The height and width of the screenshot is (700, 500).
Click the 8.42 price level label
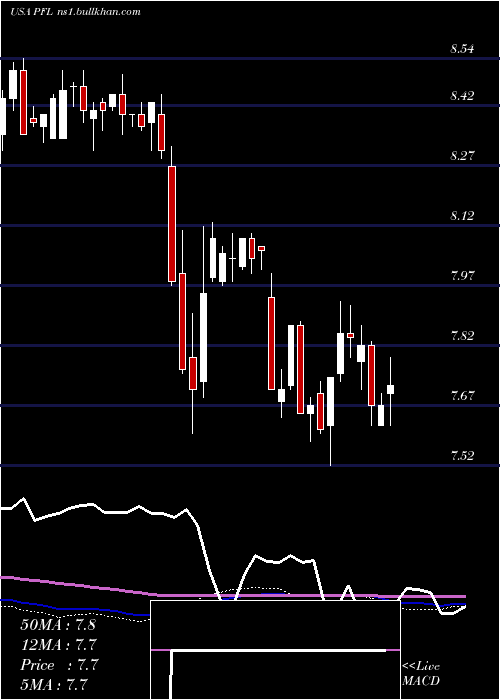(462, 96)
